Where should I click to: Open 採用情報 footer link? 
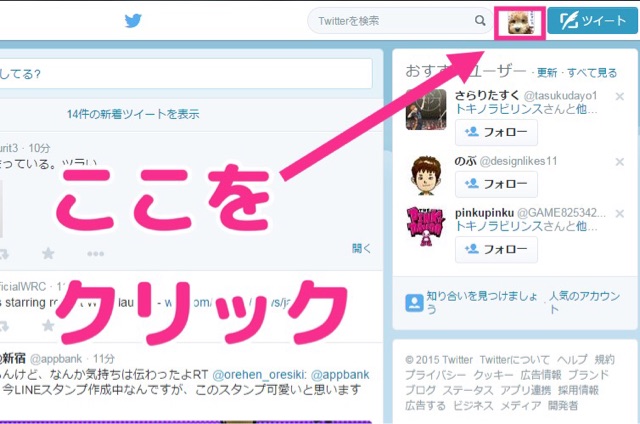point(578,391)
